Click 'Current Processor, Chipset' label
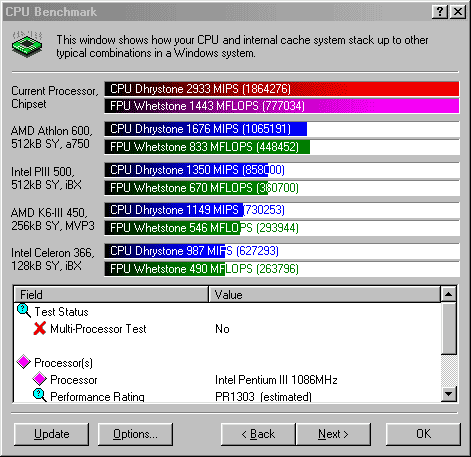The image size is (471, 457). pyautogui.click(x=55, y=97)
